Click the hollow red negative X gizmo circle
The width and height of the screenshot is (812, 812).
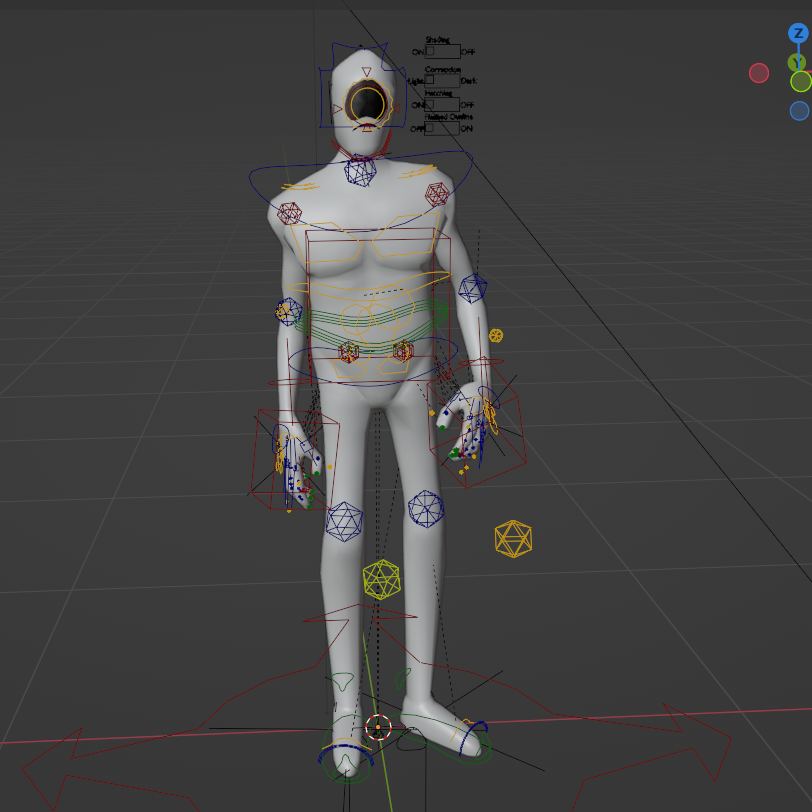coord(759,73)
